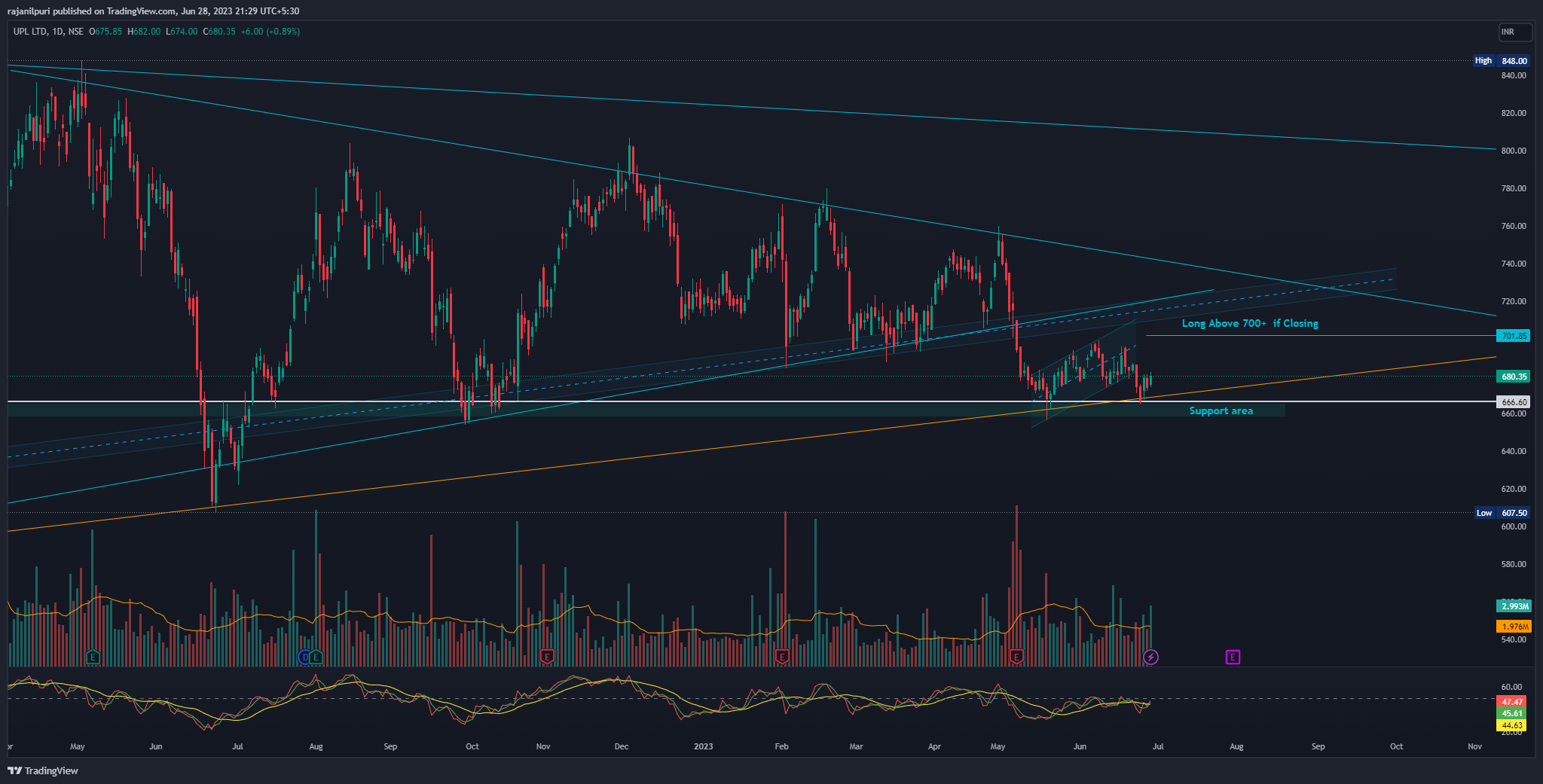The image size is (1543, 784).
Task: Open the green E marker beside the D marker
Action: pyautogui.click(x=316, y=657)
